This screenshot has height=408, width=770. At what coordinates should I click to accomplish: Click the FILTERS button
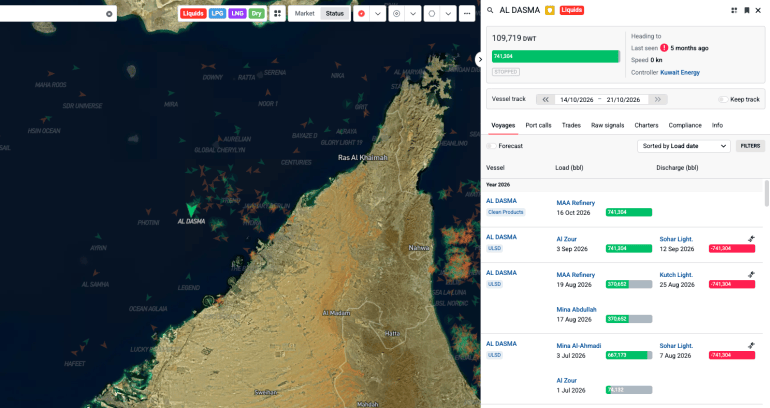750,146
